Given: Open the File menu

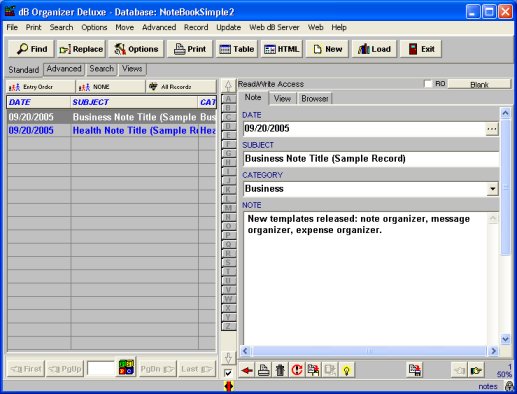Looking at the screenshot, I should [12, 27].
